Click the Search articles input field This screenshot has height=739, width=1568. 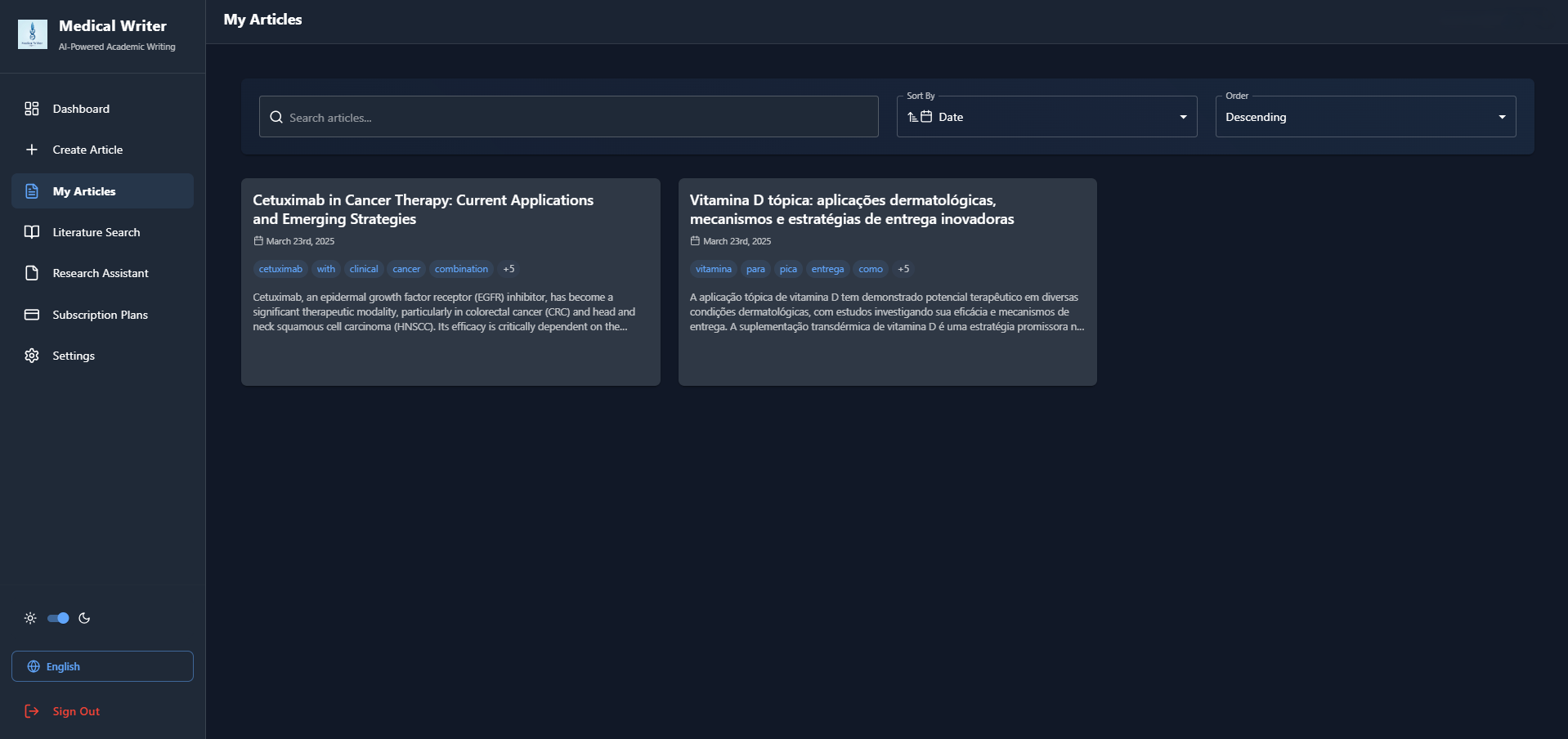567,117
